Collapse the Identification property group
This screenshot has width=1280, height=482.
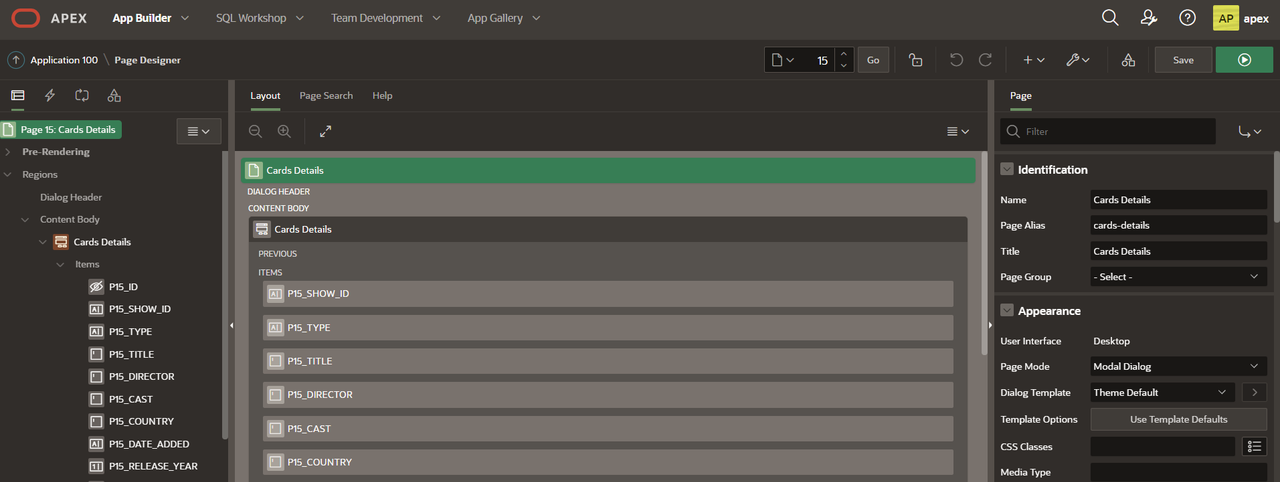(1007, 170)
